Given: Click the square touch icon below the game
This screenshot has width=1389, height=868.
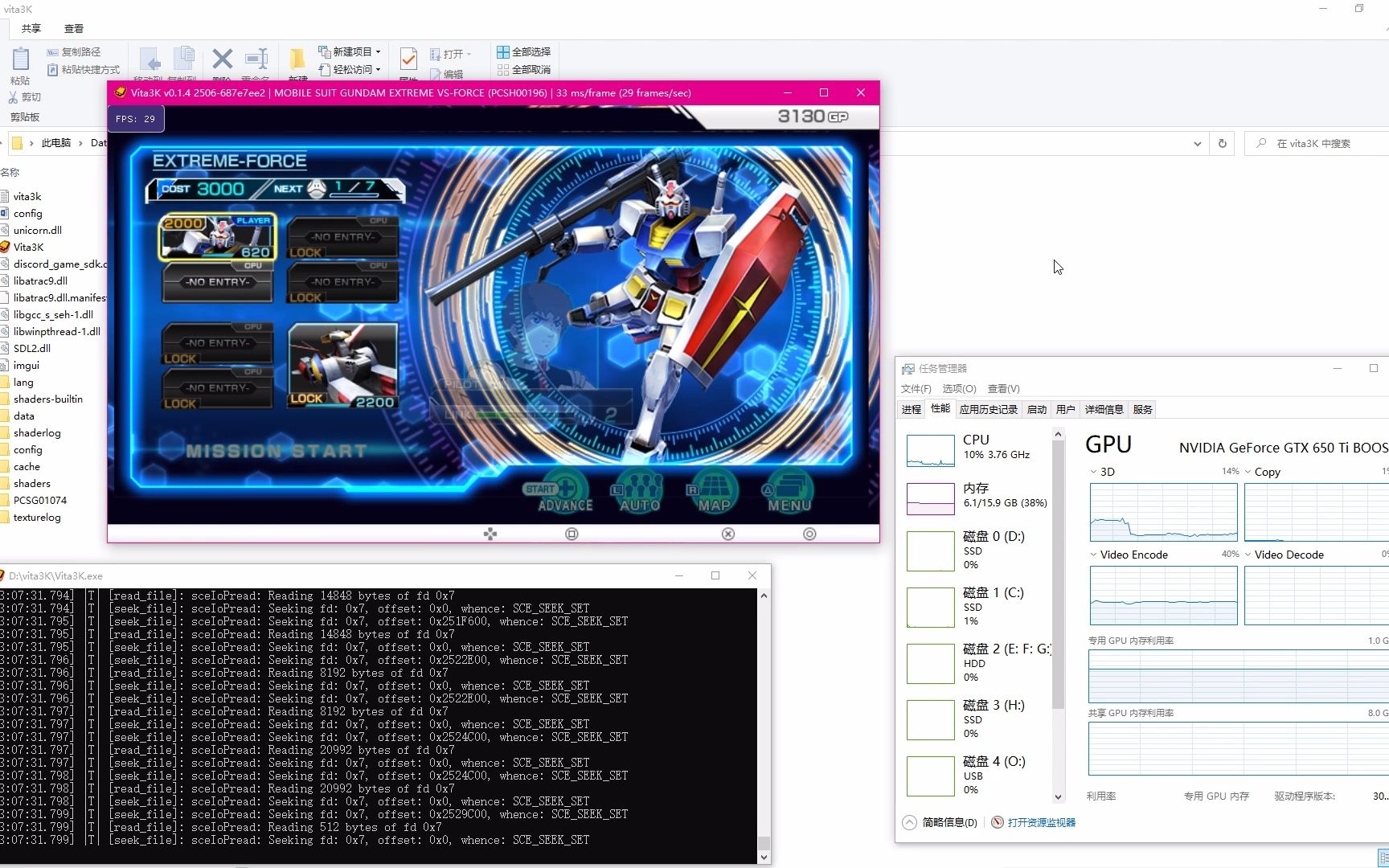Looking at the screenshot, I should pos(572,534).
